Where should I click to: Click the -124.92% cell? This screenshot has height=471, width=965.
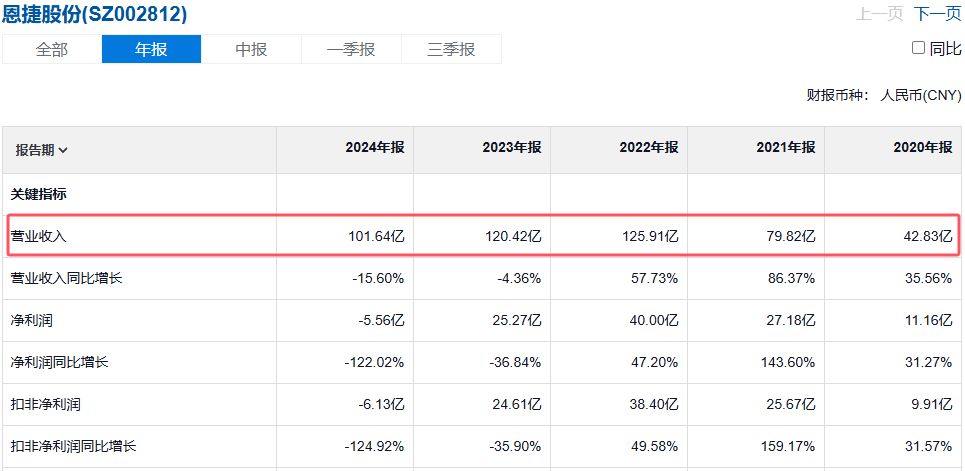[x=374, y=446]
